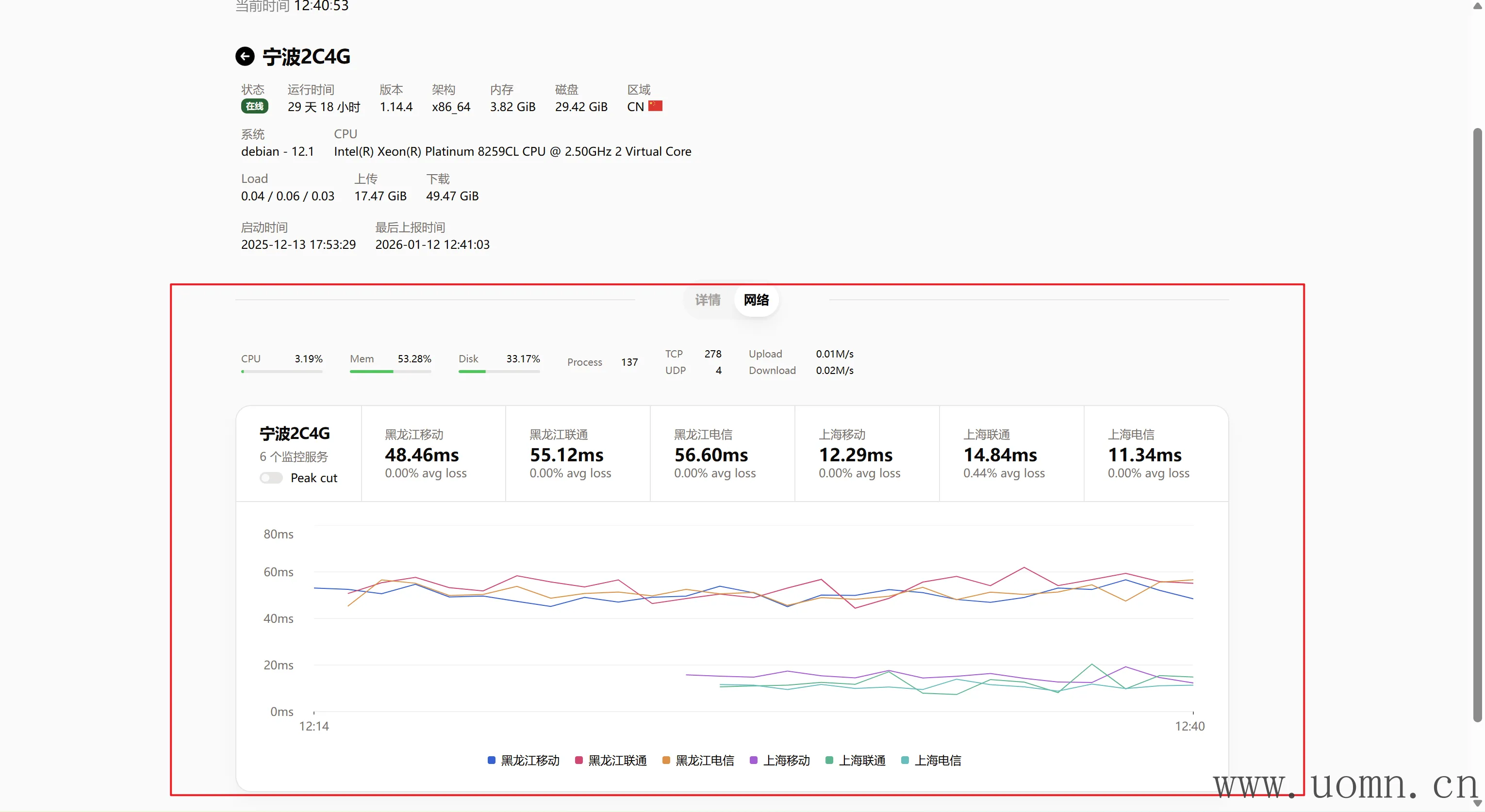Click the back arrow beside 宁波2C4G
This screenshot has height=812, width=1485.
pos(245,56)
